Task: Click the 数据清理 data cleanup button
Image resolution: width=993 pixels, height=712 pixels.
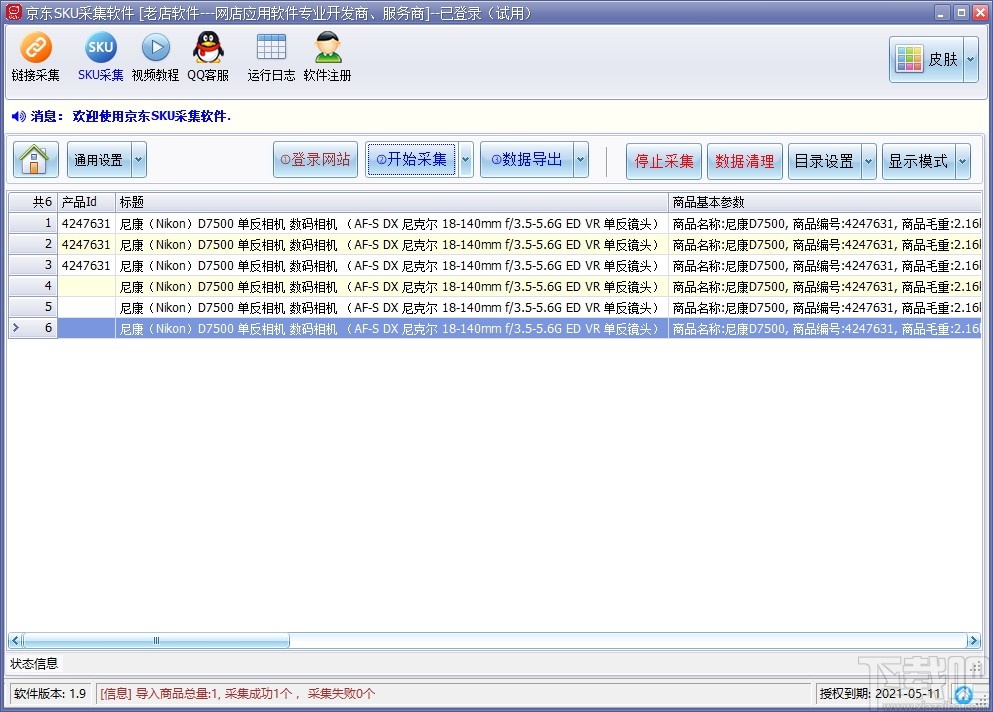Action: point(745,162)
